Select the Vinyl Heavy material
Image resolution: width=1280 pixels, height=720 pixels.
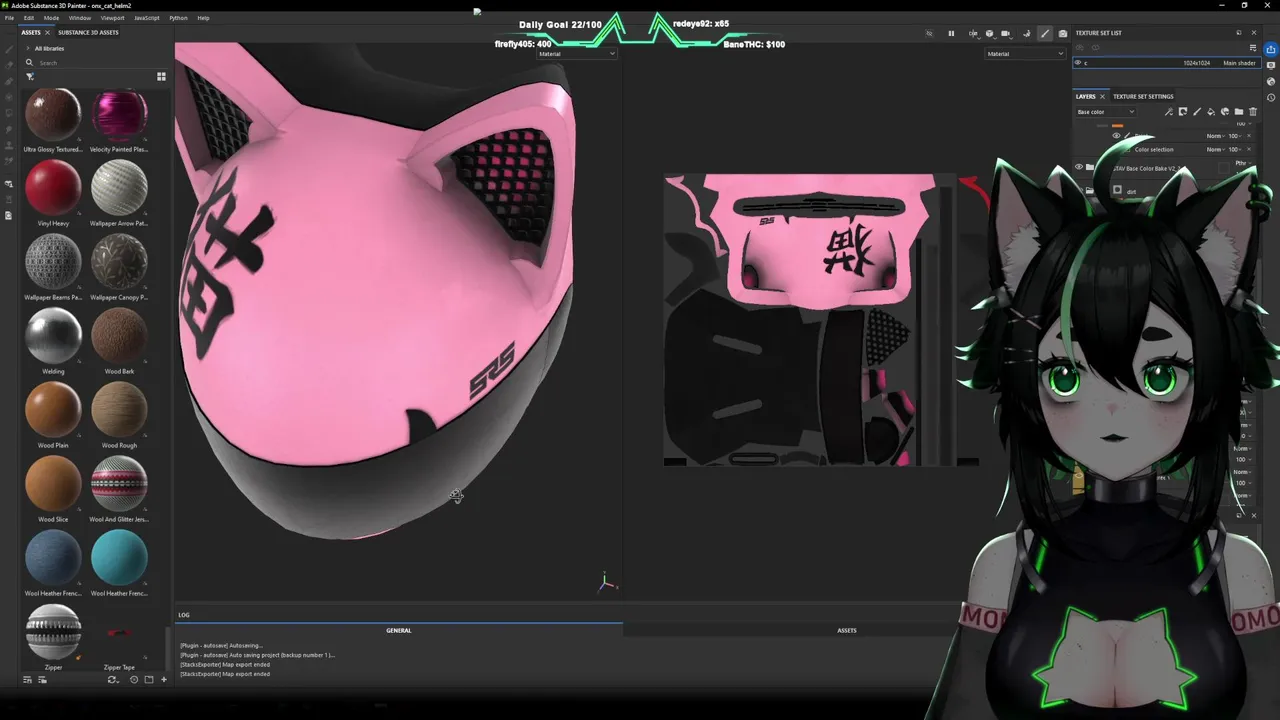click(x=53, y=190)
